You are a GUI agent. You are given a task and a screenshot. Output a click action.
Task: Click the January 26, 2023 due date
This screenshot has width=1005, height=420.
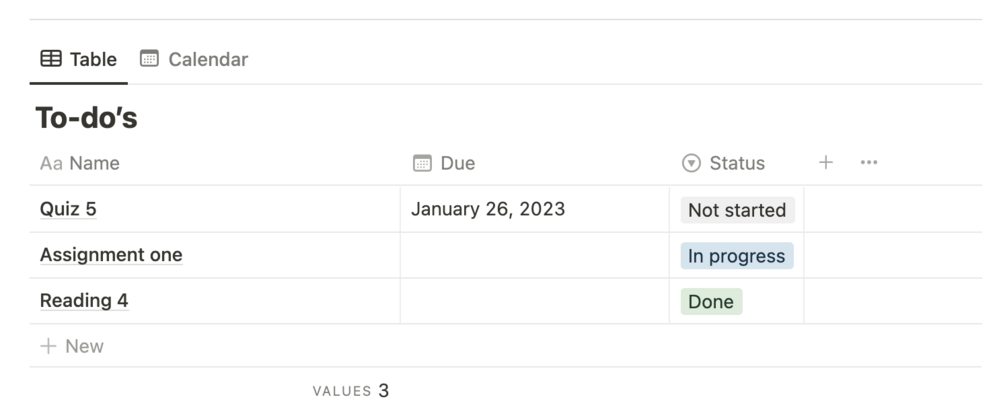click(x=488, y=209)
